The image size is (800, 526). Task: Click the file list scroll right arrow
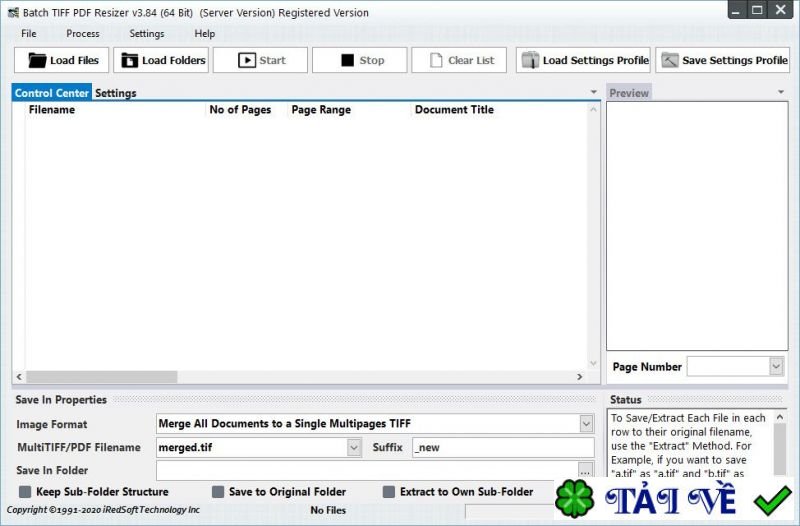[580, 377]
